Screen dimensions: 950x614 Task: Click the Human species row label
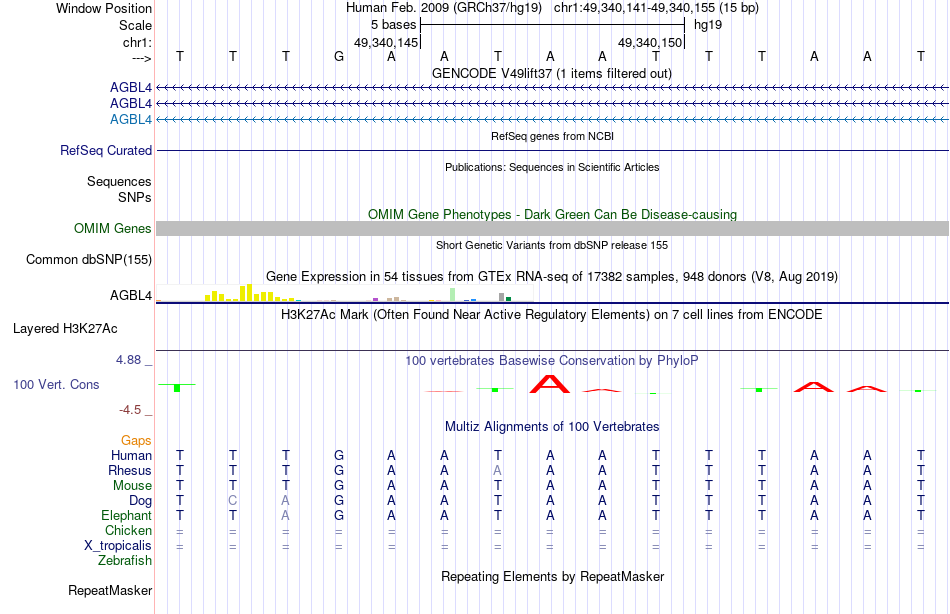(x=131, y=455)
